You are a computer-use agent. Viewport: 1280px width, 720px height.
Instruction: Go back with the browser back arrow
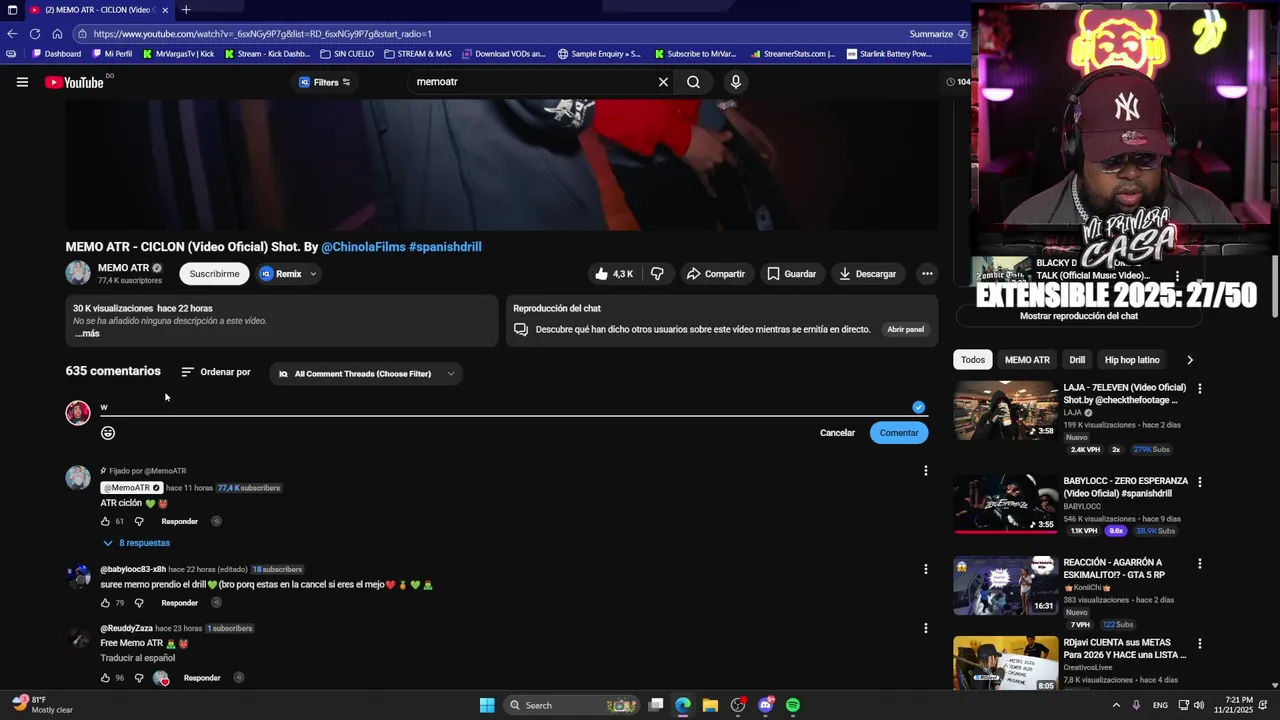tap(12, 33)
